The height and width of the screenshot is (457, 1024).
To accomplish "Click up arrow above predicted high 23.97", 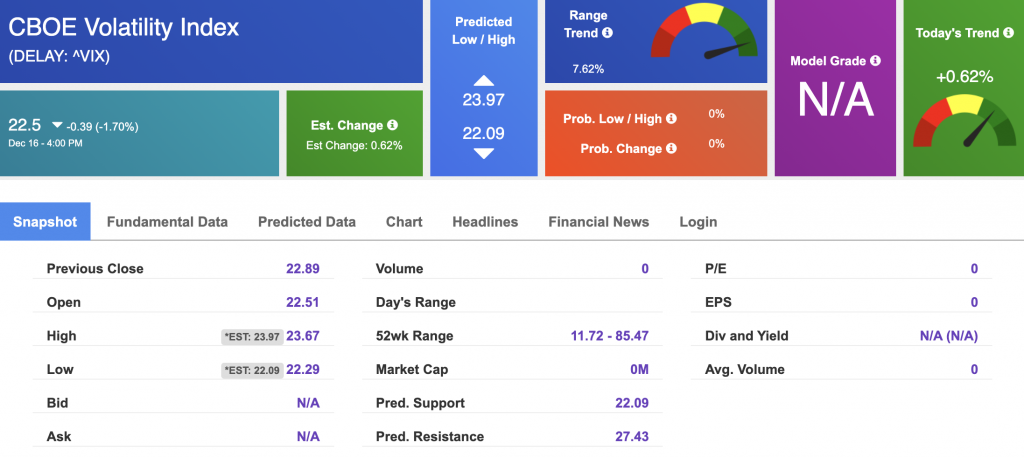I will 483,81.
